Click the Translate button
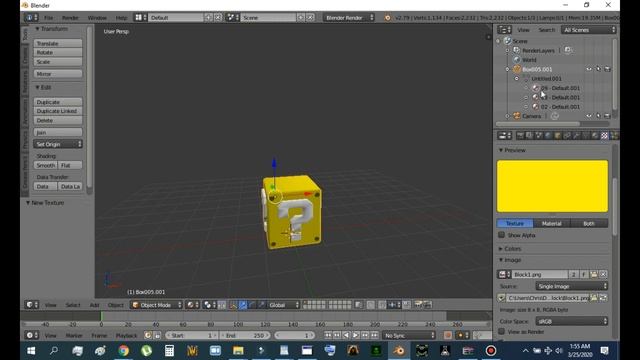The image size is (640, 360). [x=58, y=43]
